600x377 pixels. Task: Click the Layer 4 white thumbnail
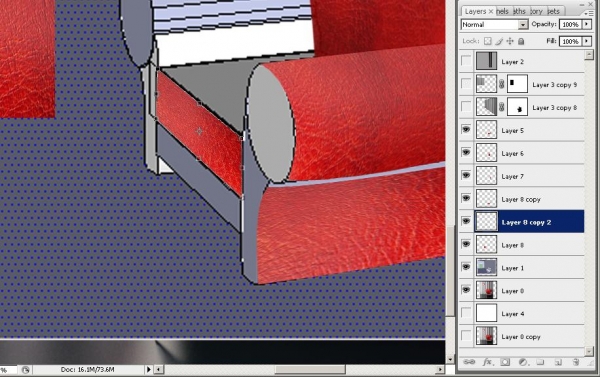pos(486,313)
